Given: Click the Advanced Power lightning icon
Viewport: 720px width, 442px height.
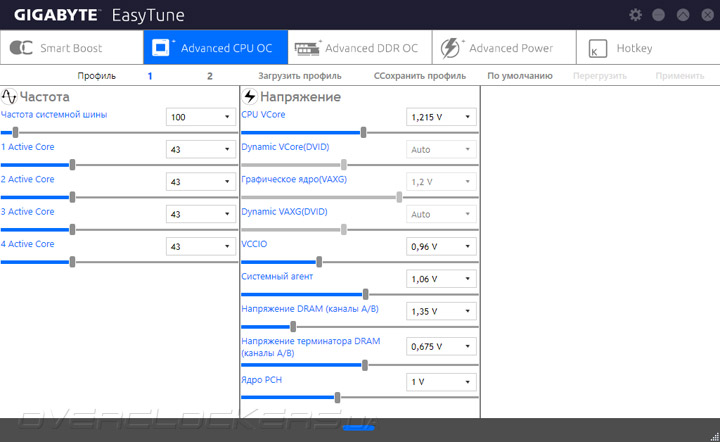Looking at the screenshot, I should (450, 48).
